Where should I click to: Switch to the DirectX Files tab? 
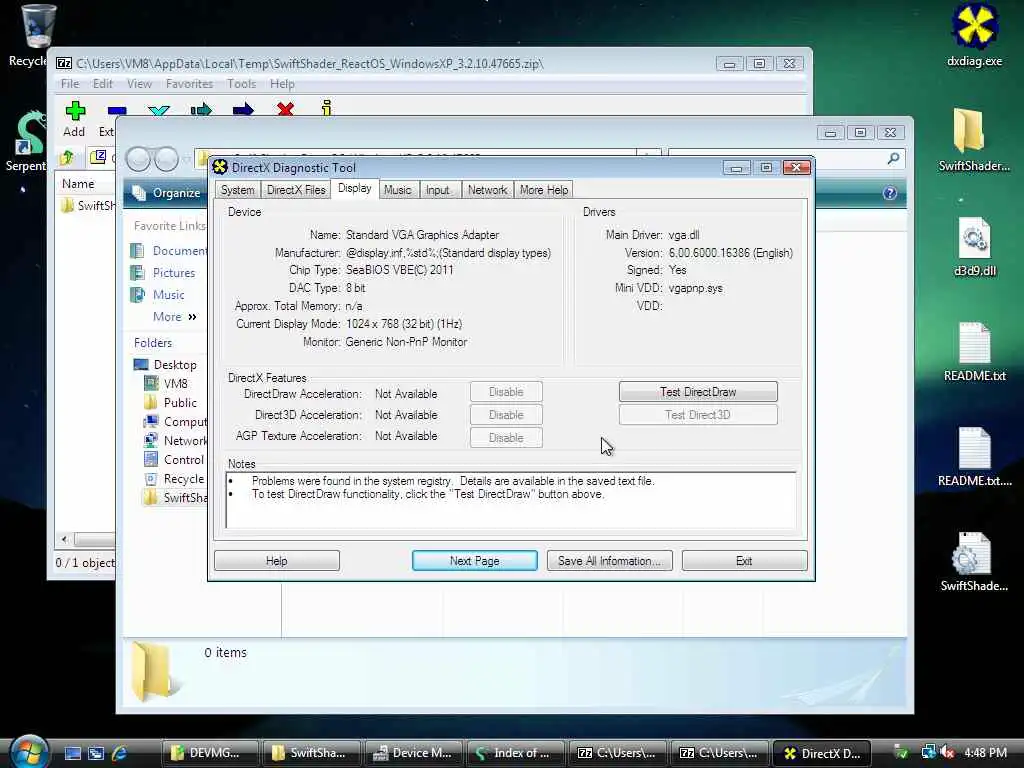(x=296, y=190)
